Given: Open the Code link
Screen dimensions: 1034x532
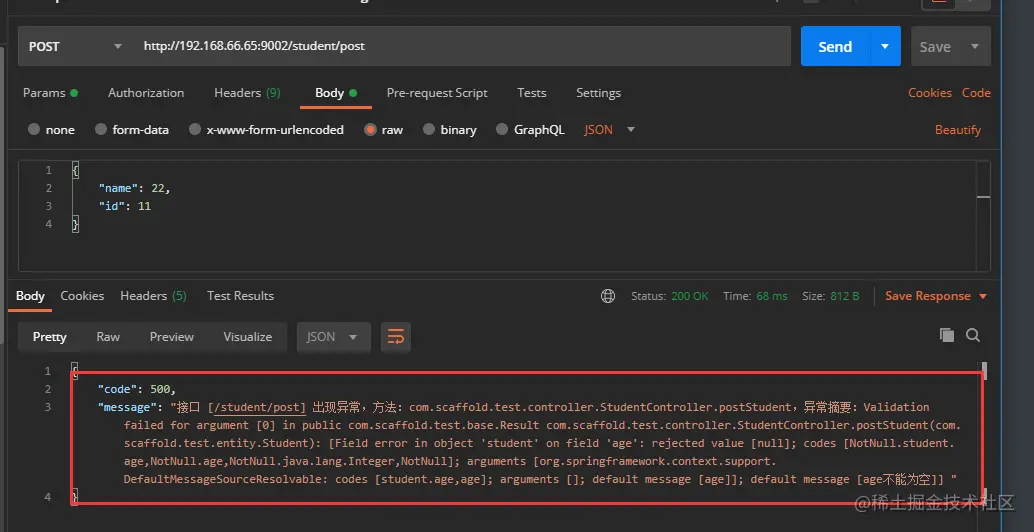Looking at the screenshot, I should coord(976,93).
